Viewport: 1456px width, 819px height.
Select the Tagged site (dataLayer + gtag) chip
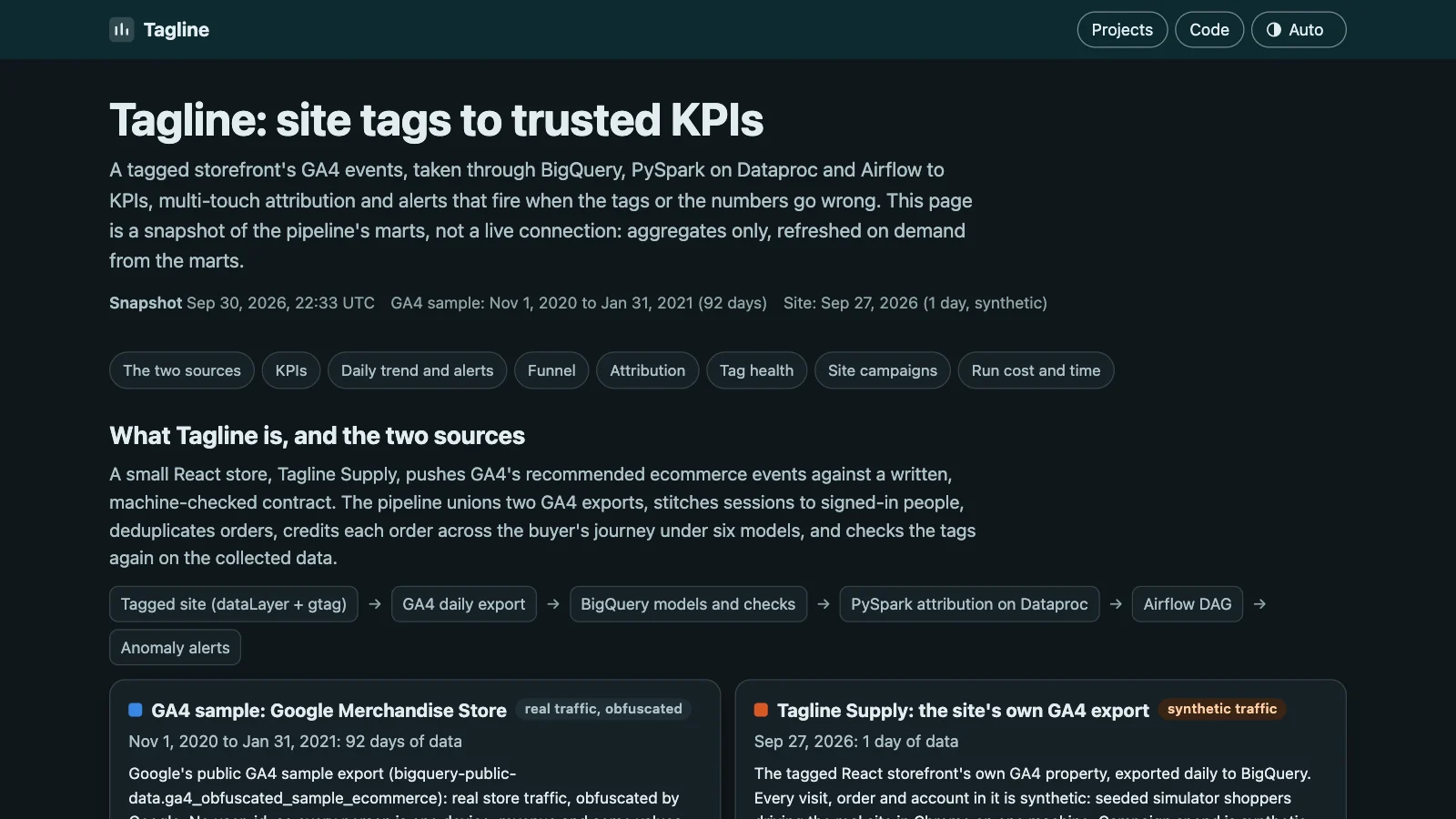[234, 604]
